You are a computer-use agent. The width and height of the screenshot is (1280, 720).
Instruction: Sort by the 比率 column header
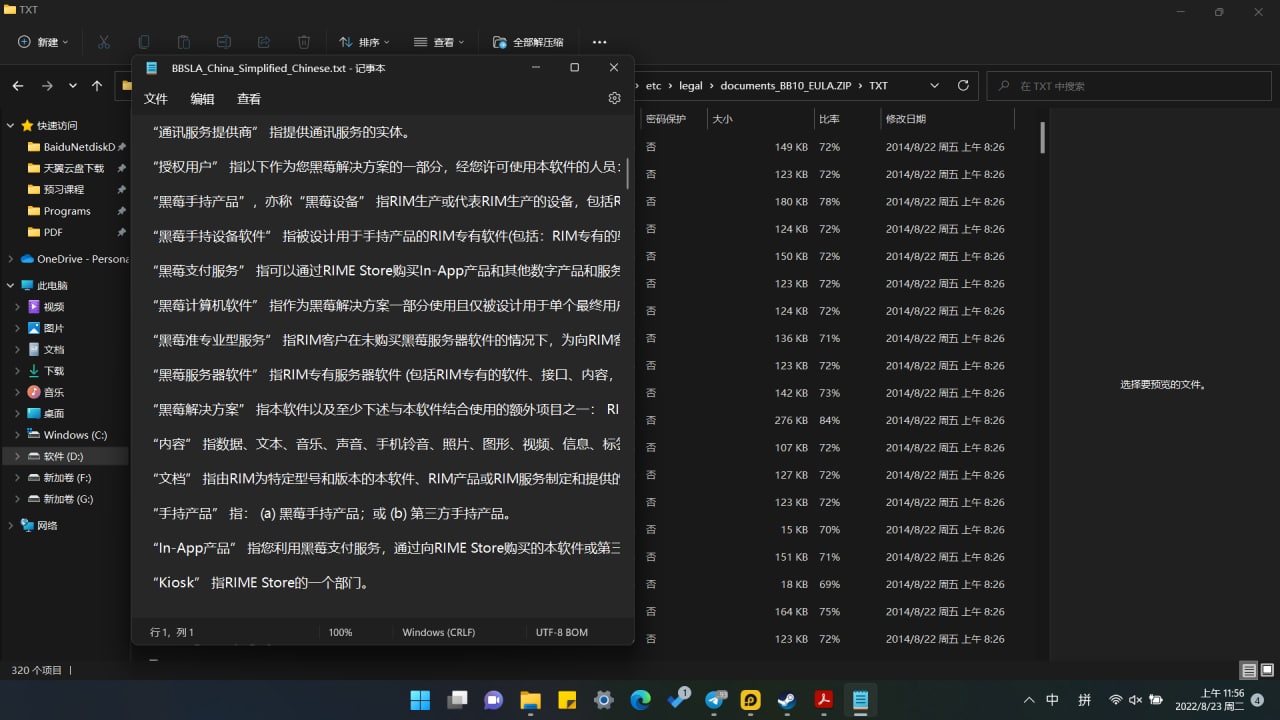click(845, 118)
